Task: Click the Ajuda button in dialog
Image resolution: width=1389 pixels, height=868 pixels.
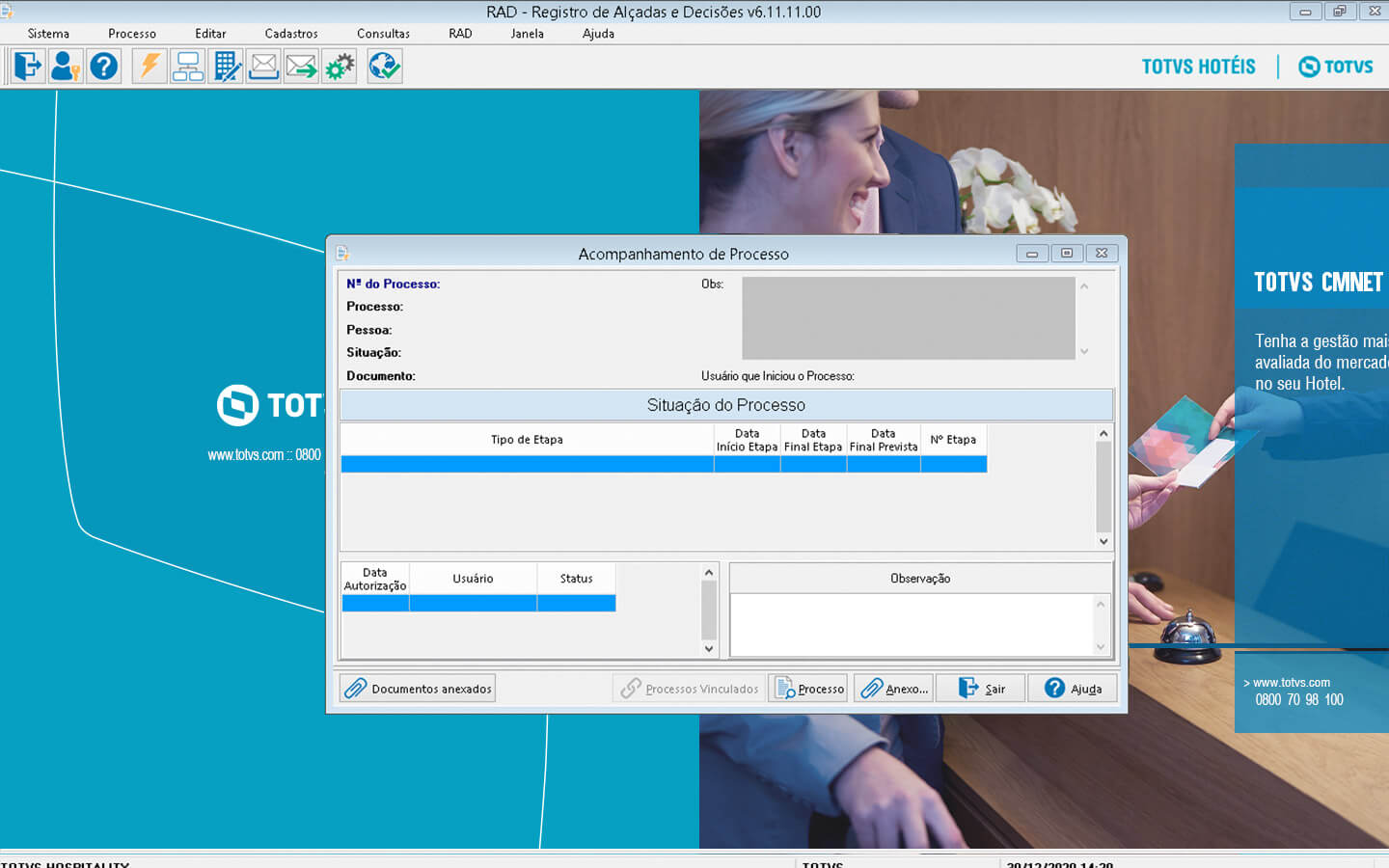Action: 1072,689
